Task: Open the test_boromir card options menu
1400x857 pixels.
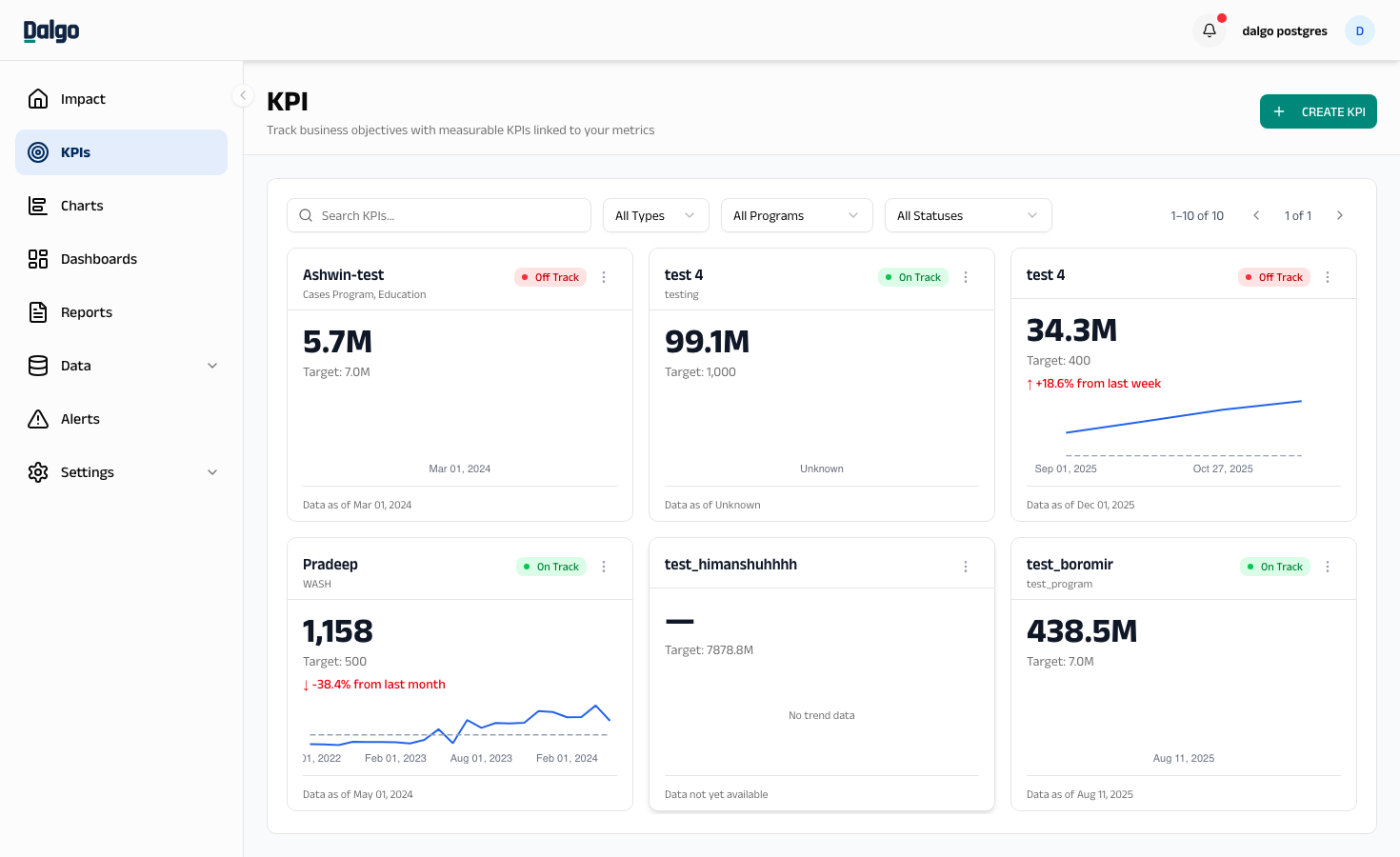Action: pyautogui.click(x=1328, y=567)
